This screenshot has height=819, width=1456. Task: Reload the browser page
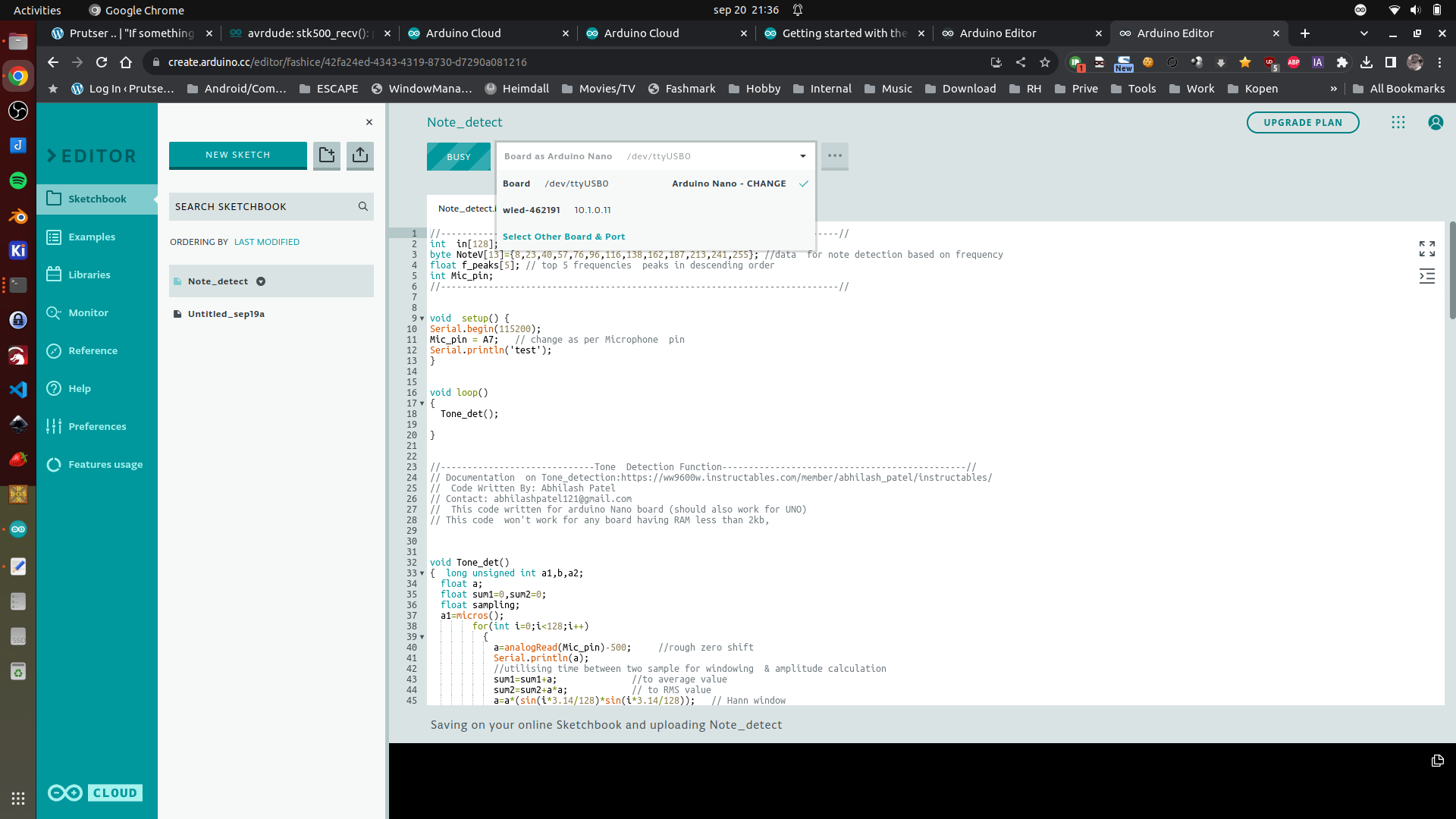click(102, 62)
